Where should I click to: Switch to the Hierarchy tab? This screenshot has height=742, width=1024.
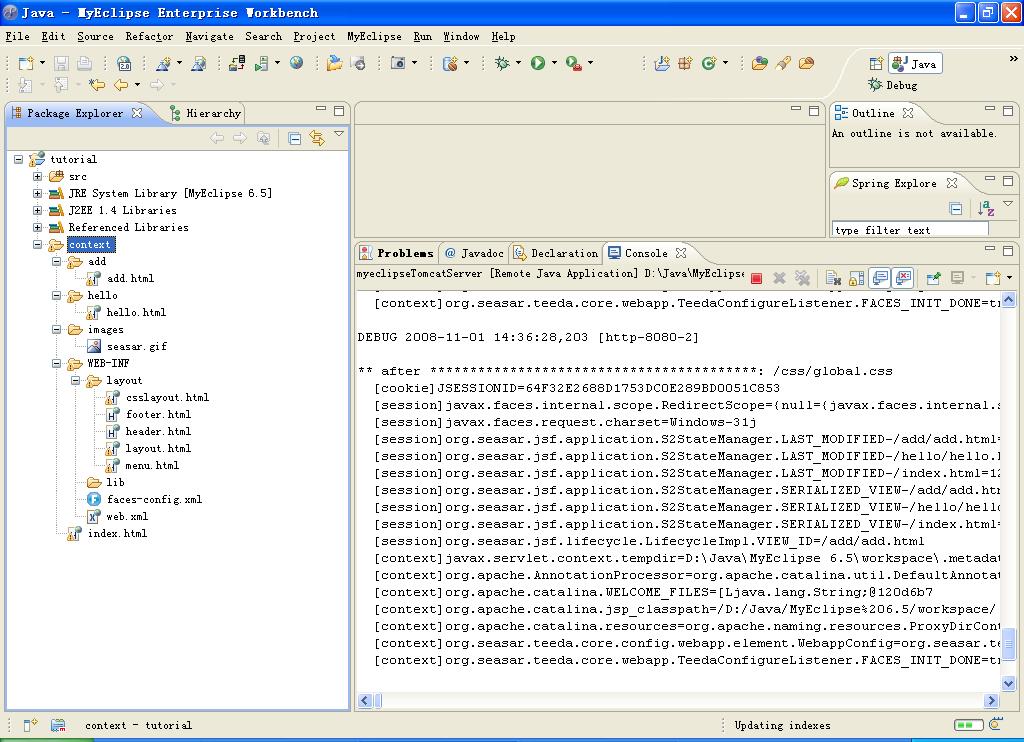pos(206,113)
